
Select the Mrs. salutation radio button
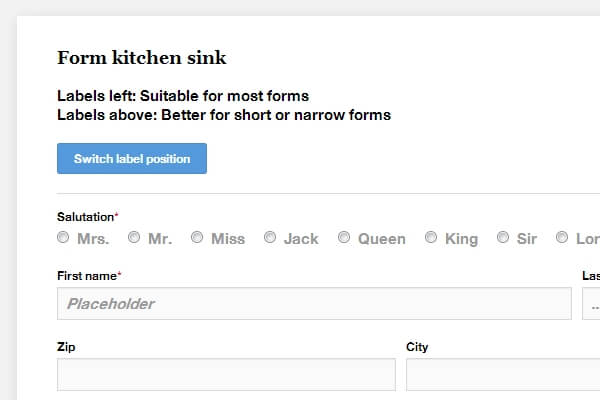[x=64, y=238]
